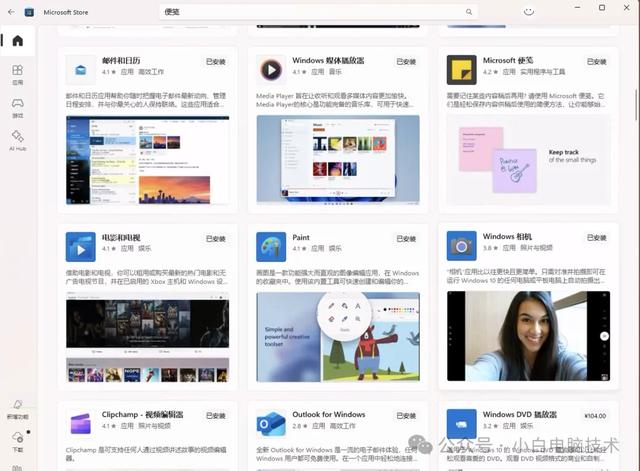The image size is (640, 471).
Task: Open the Windows 相机 title link
Action: [x=507, y=236]
